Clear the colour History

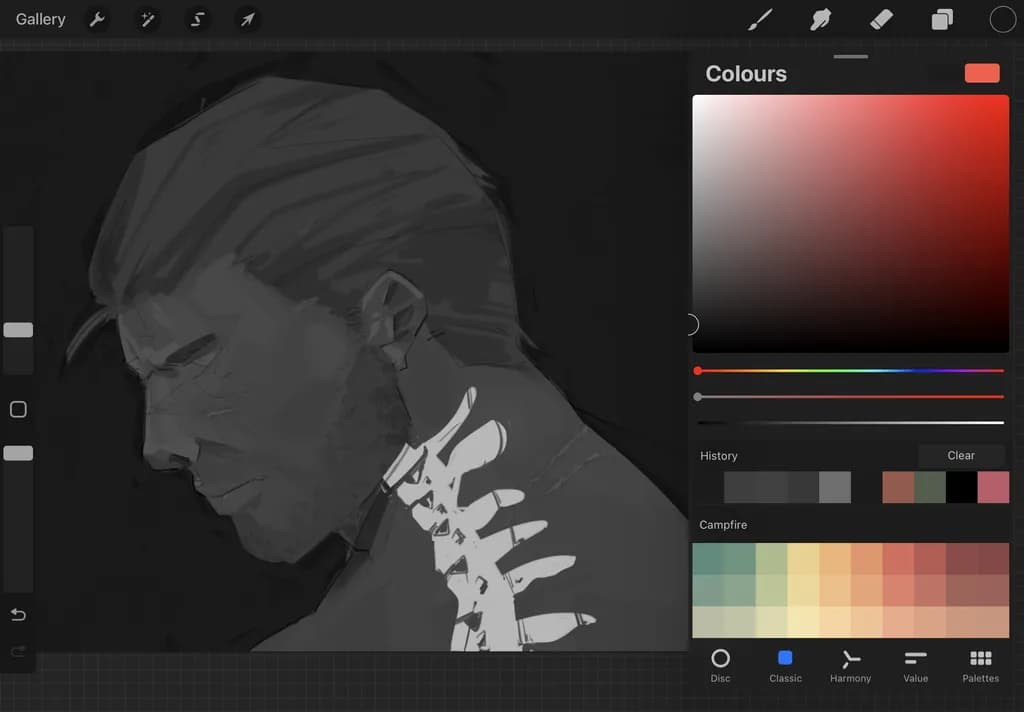(x=961, y=455)
